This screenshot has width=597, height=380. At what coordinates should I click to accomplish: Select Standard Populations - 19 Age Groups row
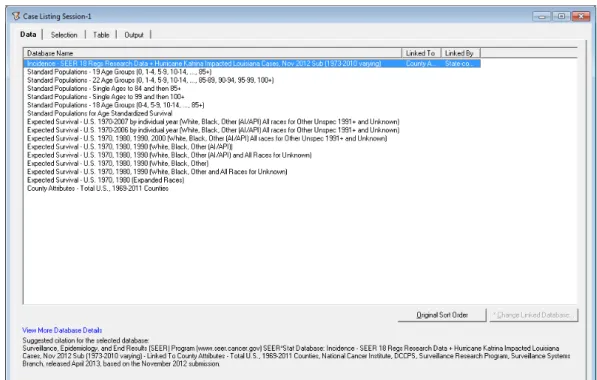(120, 72)
